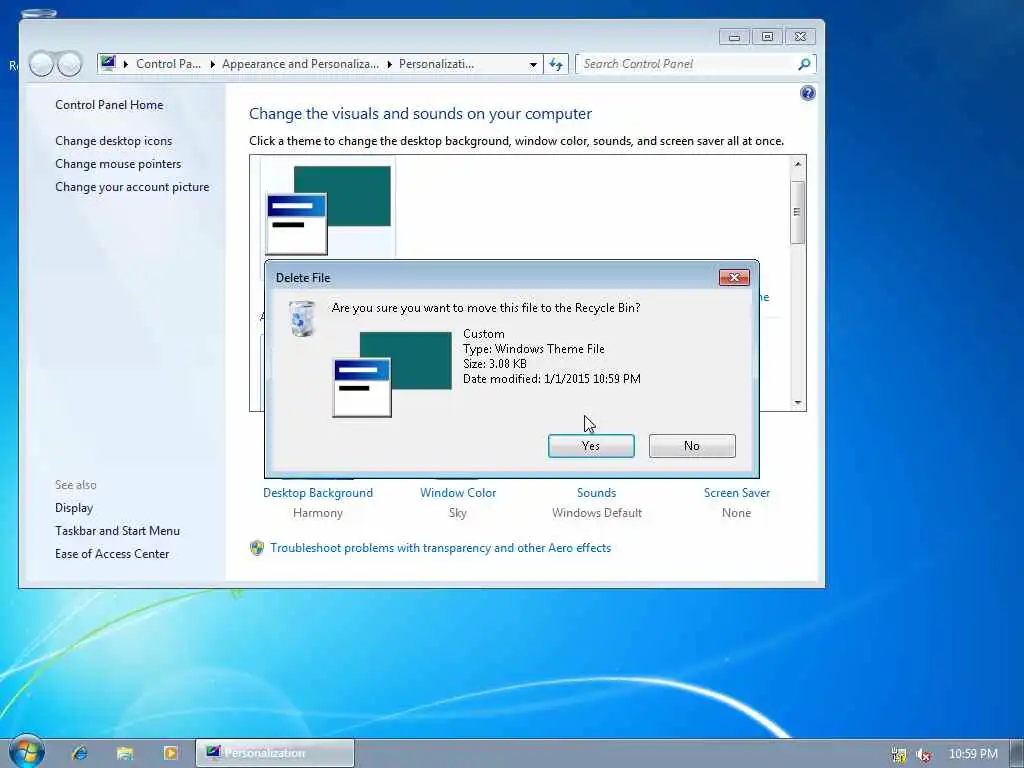Click the search magnifier icon
Image resolution: width=1024 pixels, height=768 pixels.
click(x=805, y=64)
